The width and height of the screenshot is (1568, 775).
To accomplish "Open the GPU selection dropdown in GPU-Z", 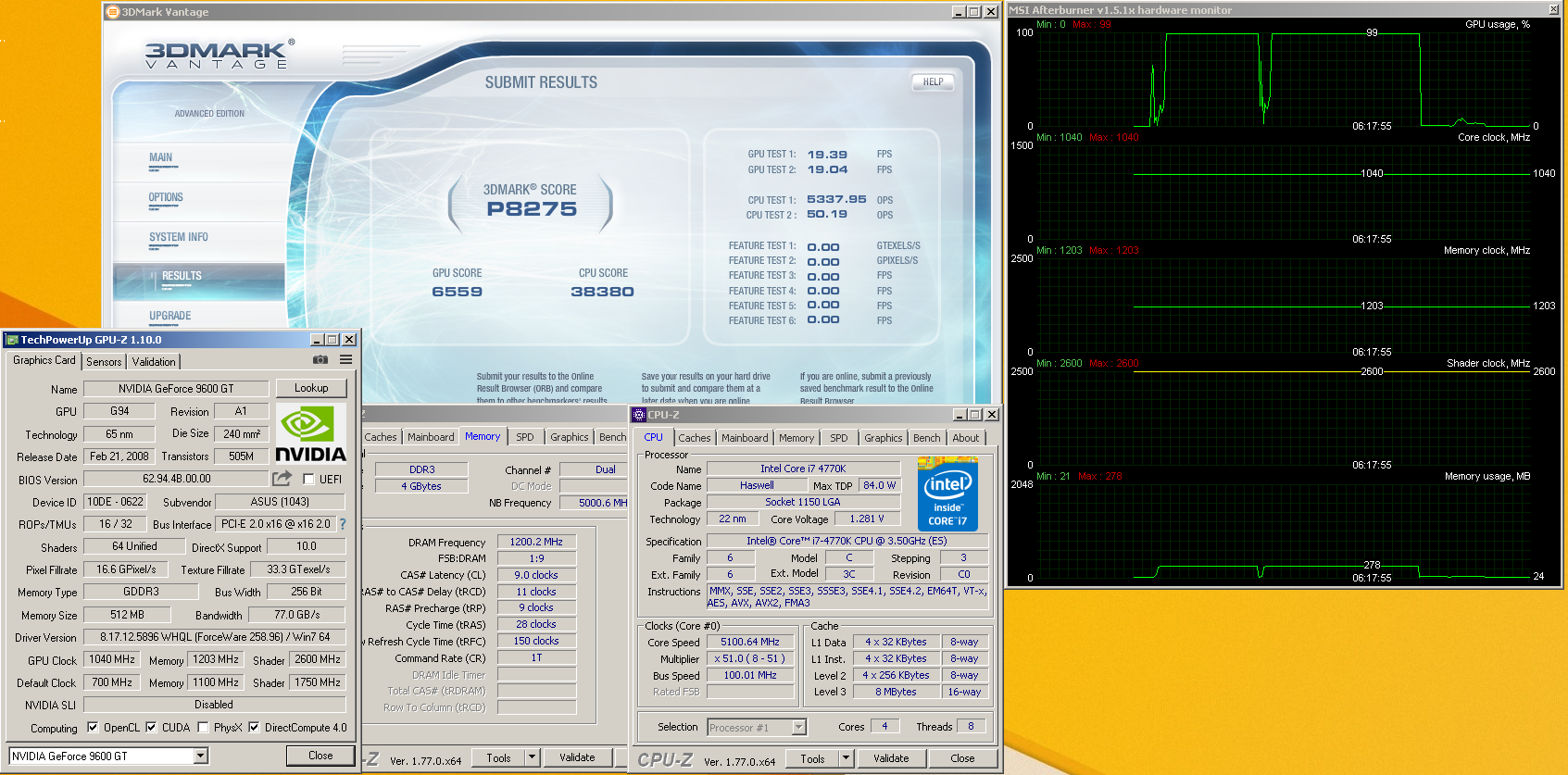I will [x=200, y=756].
